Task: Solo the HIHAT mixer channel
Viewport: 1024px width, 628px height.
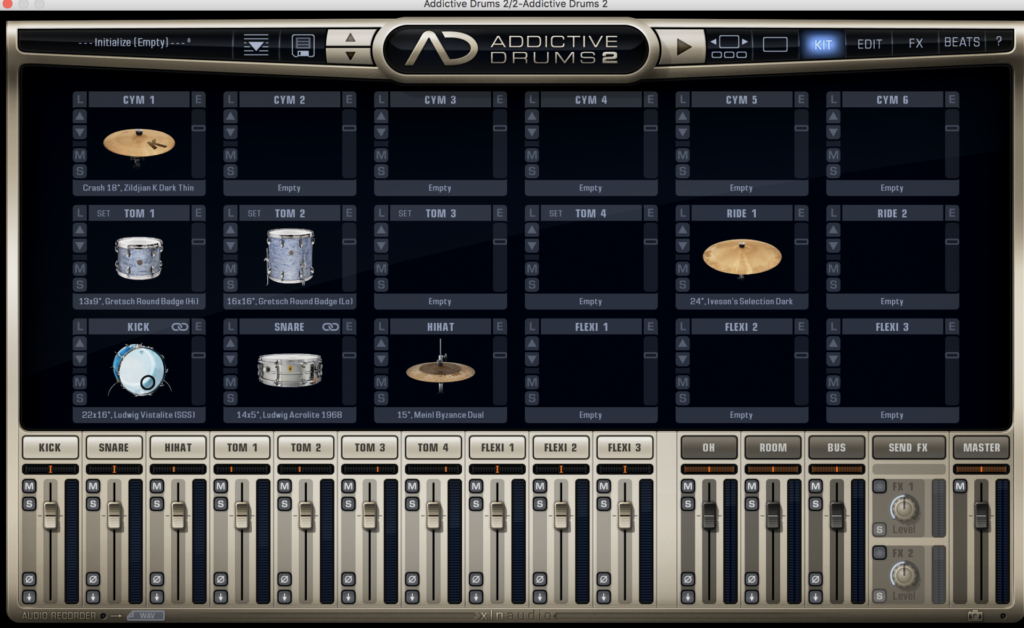Action: tap(157, 503)
